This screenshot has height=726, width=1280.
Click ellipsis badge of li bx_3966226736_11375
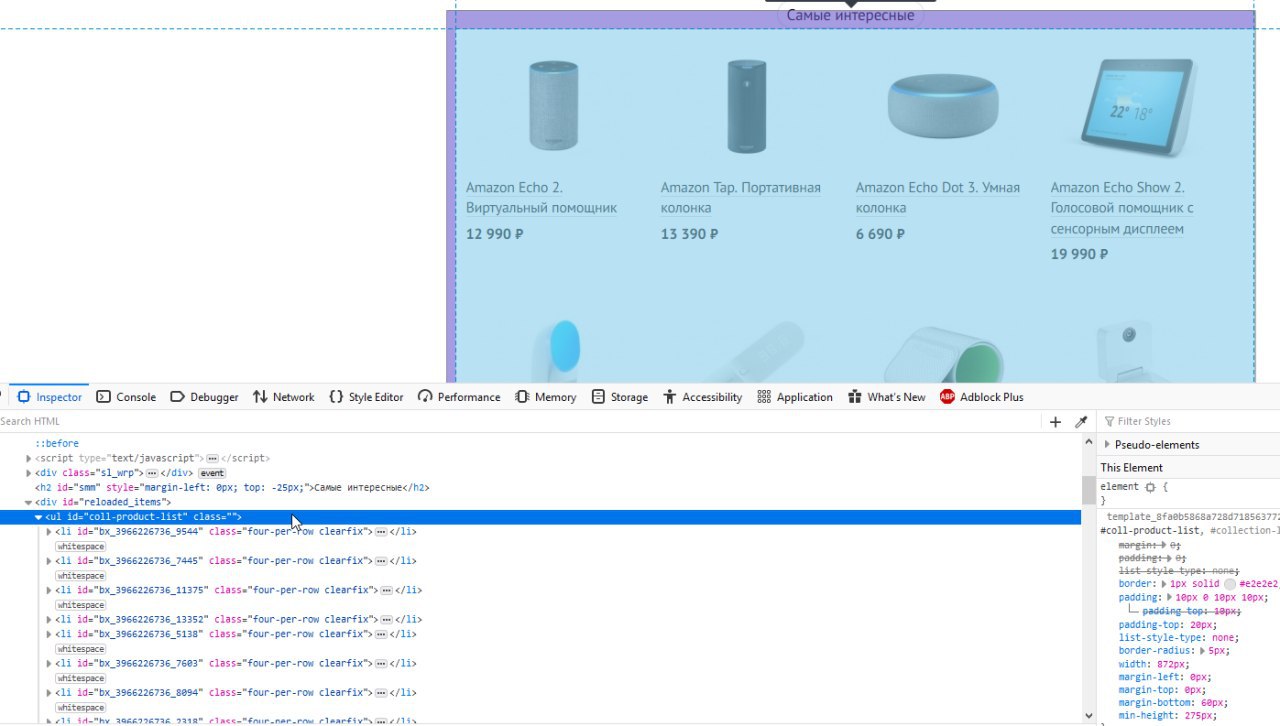[x=386, y=591]
